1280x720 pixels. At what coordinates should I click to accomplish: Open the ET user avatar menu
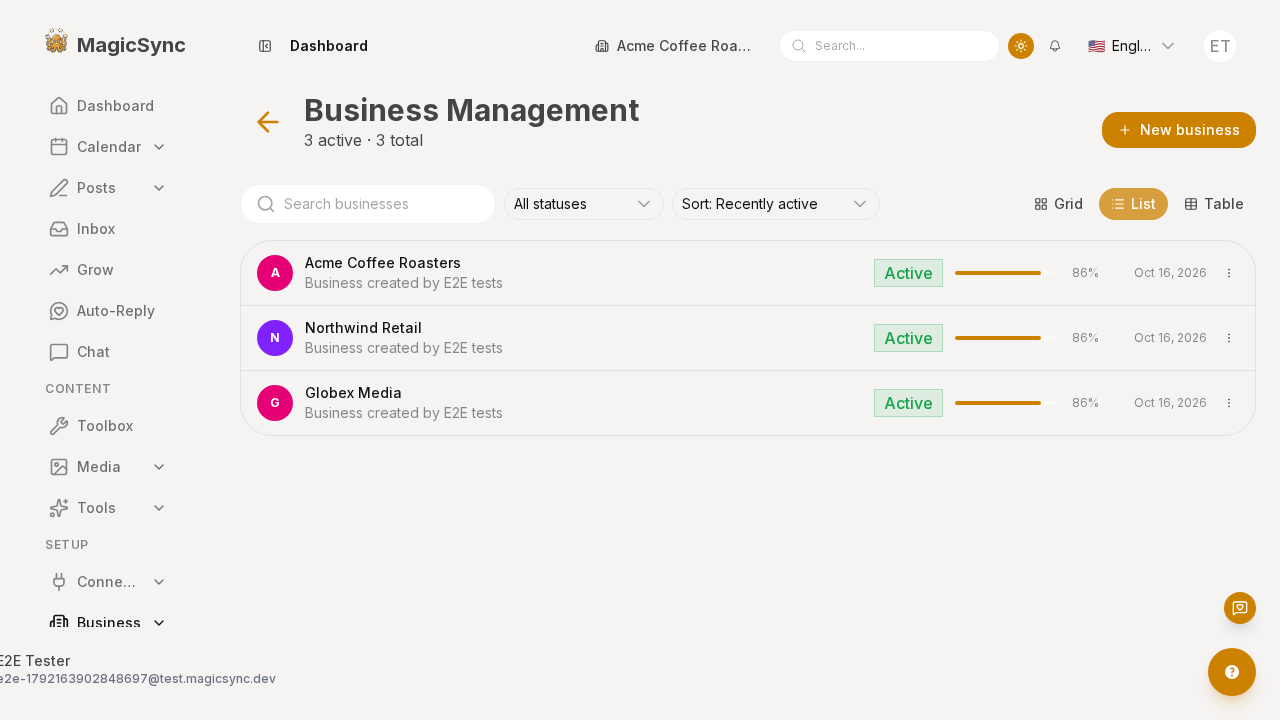[x=1220, y=46]
